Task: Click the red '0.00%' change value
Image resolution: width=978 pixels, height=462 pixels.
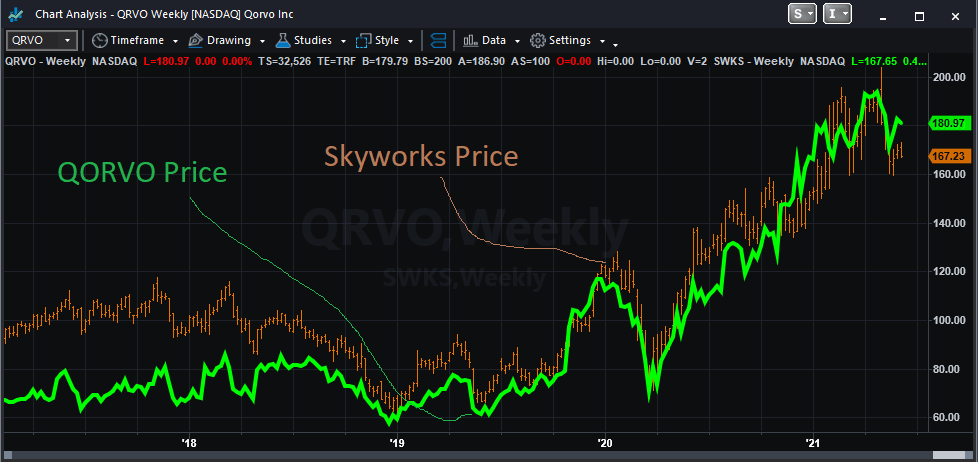Action: (237, 61)
